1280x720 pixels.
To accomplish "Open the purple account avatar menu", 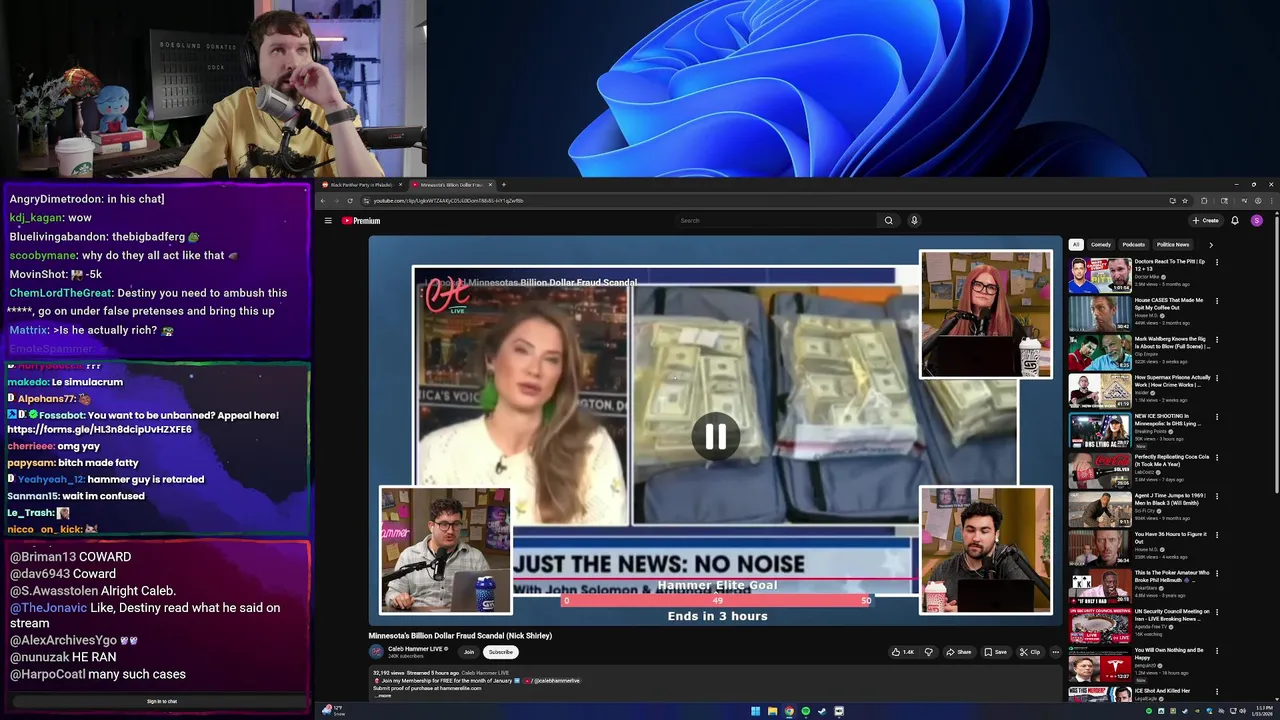I will click(1257, 221).
